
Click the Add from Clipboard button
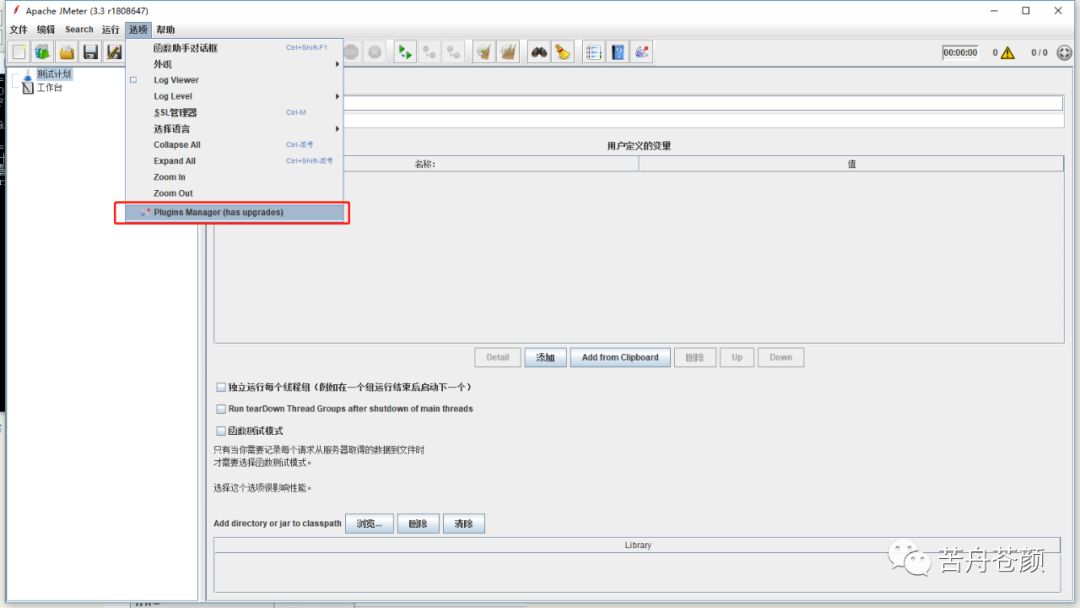pos(620,357)
